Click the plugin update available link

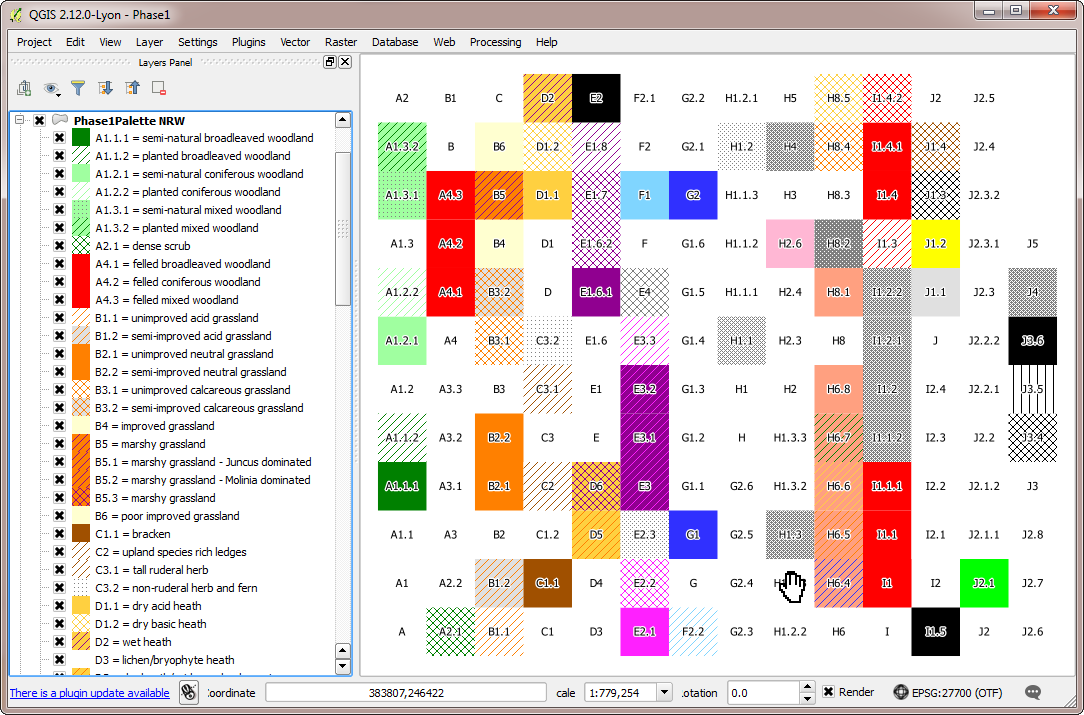(x=88, y=693)
